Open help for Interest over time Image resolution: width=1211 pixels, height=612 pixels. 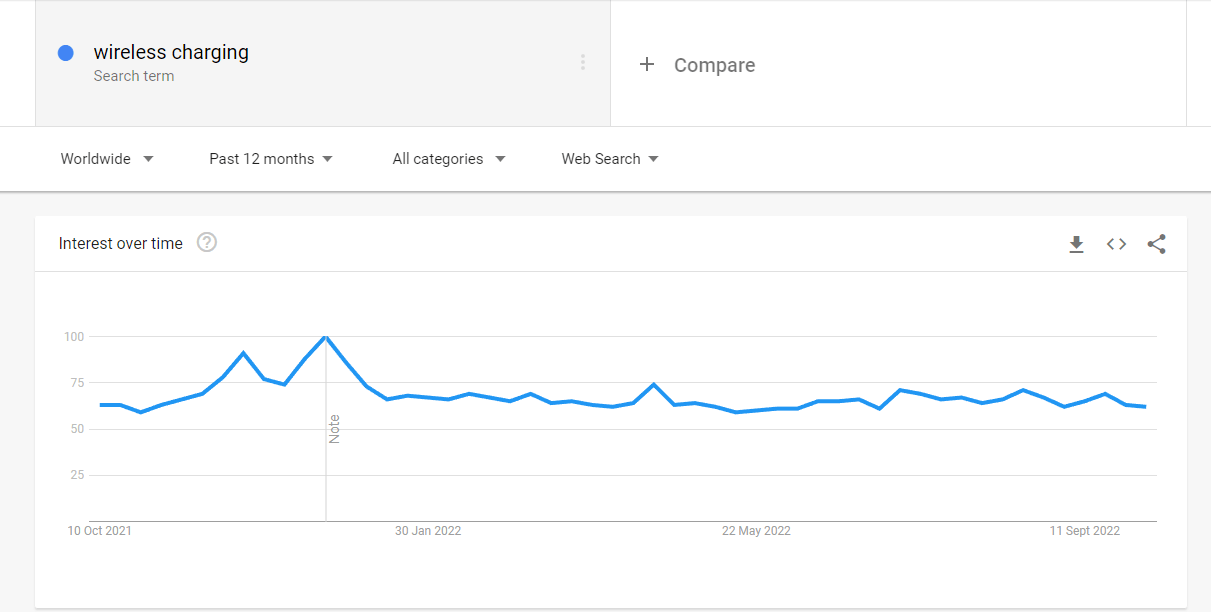[x=207, y=242]
